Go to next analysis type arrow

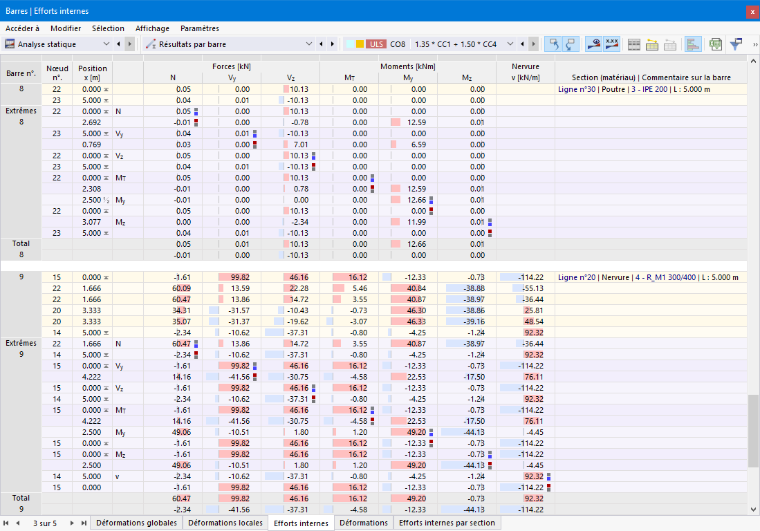[x=129, y=44]
